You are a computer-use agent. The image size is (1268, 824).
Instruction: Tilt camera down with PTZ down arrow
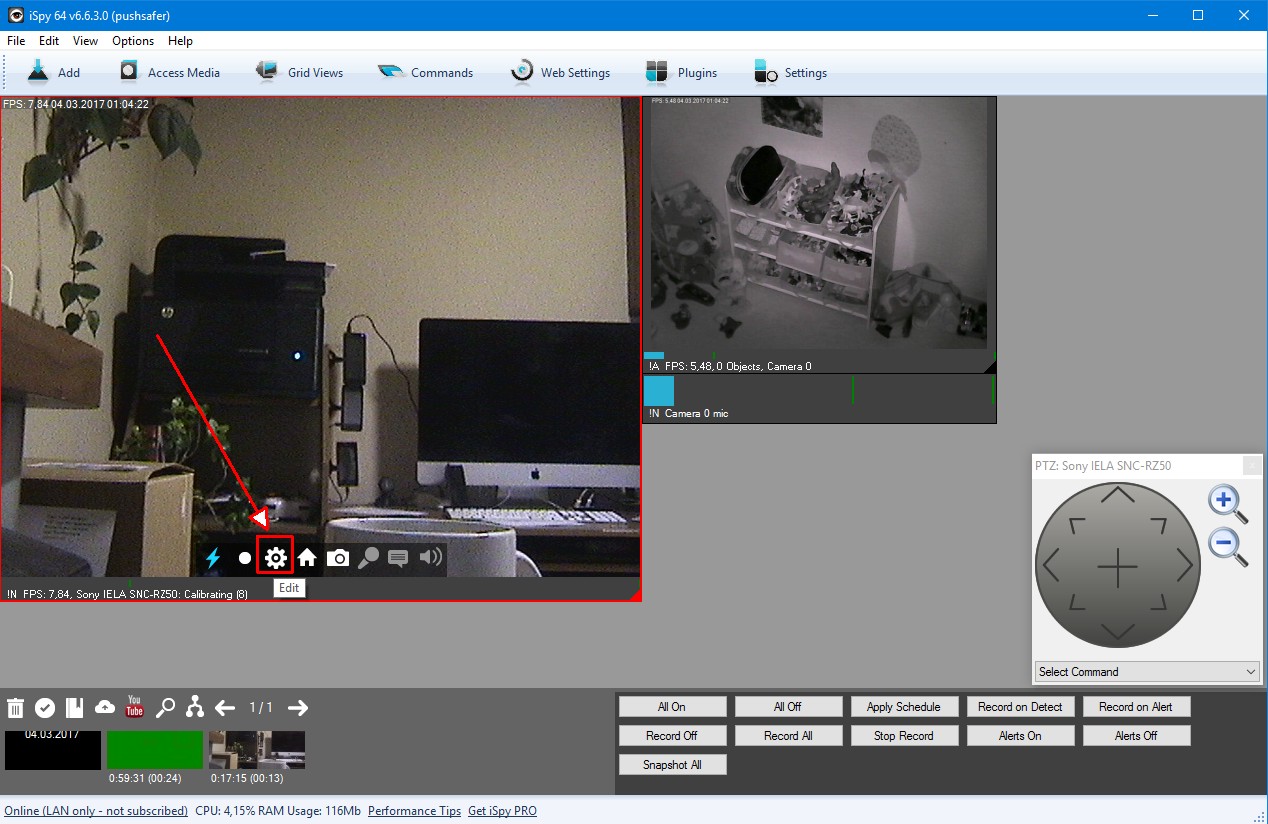[1117, 631]
